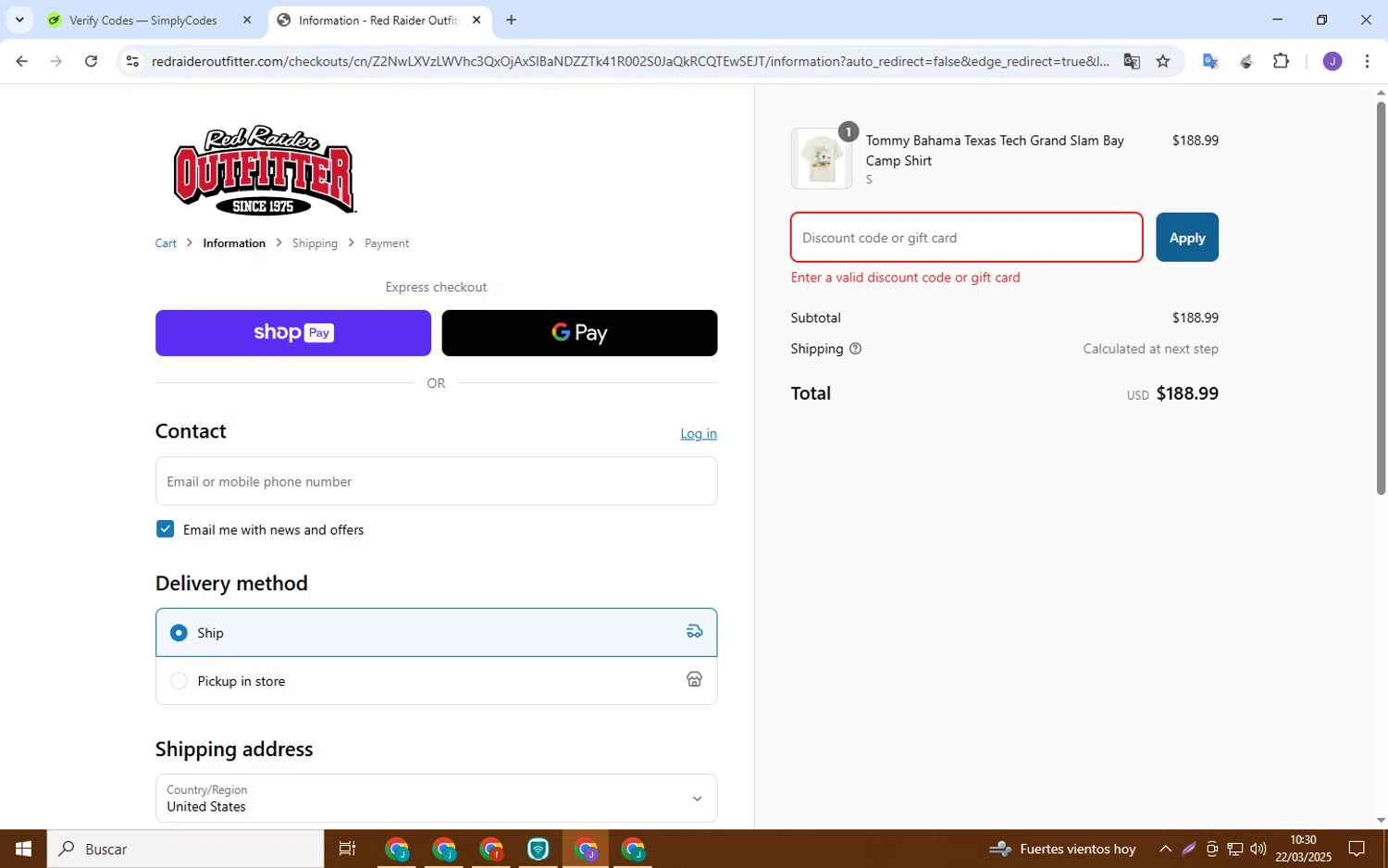Reload the checkout page
The width and height of the screenshot is (1388, 868).
pyautogui.click(x=91, y=61)
